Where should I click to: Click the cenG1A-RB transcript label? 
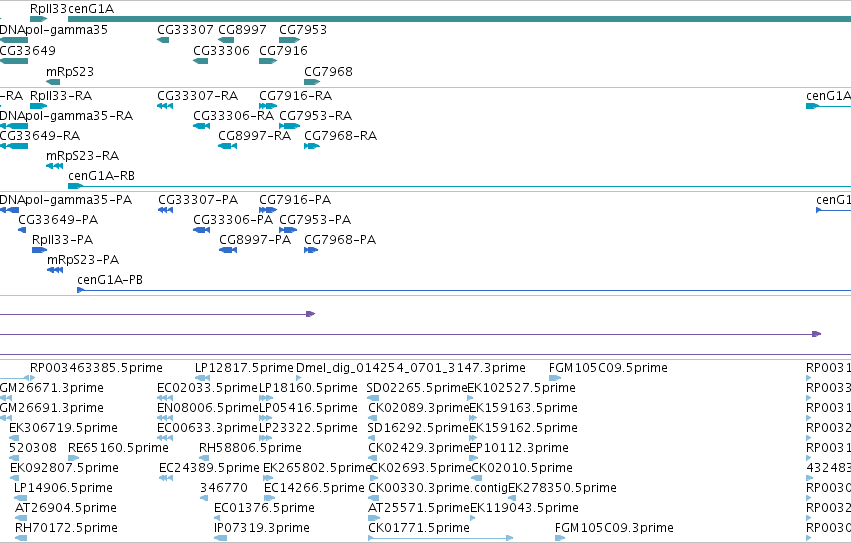pyautogui.click(x=101, y=176)
